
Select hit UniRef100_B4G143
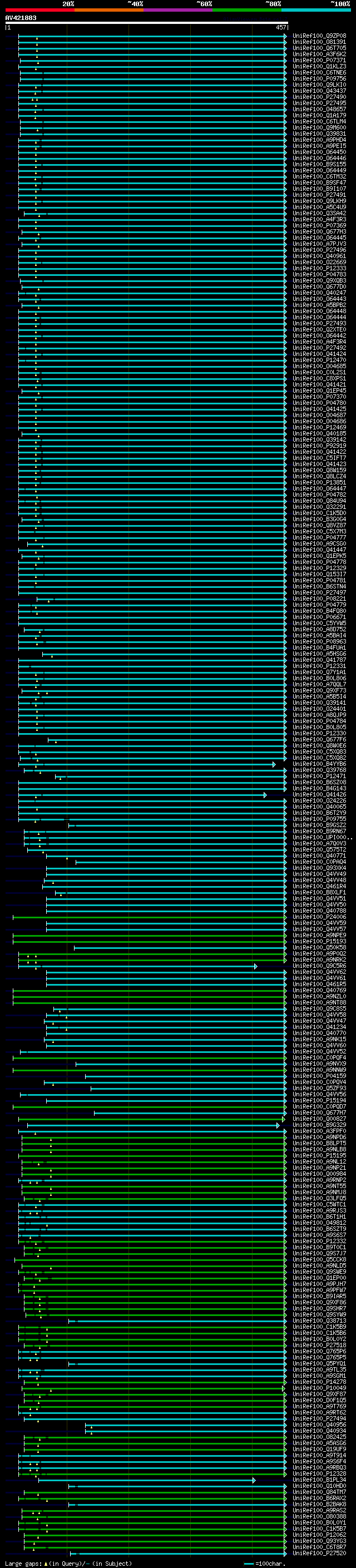(x=319, y=788)
